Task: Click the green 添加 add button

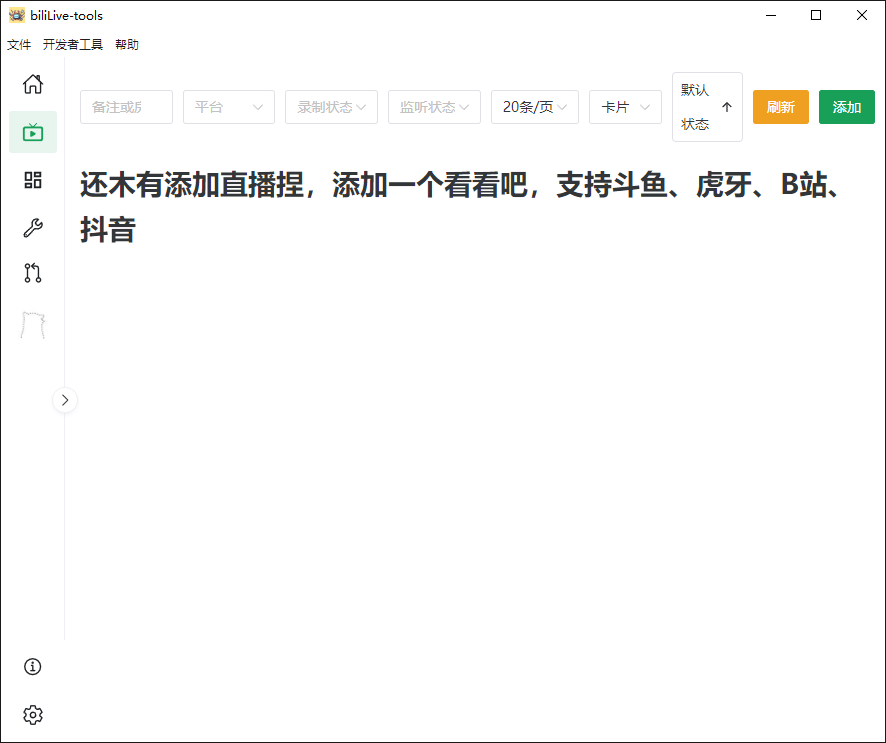Action: [846, 107]
